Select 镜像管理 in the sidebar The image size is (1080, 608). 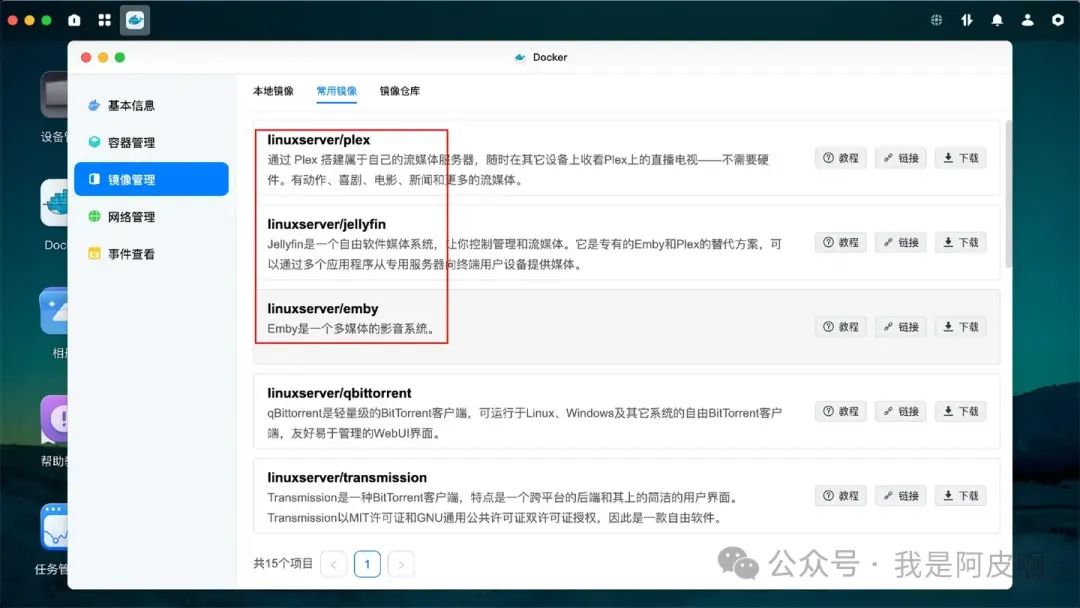pyautogui.click(x=151, y=179)
